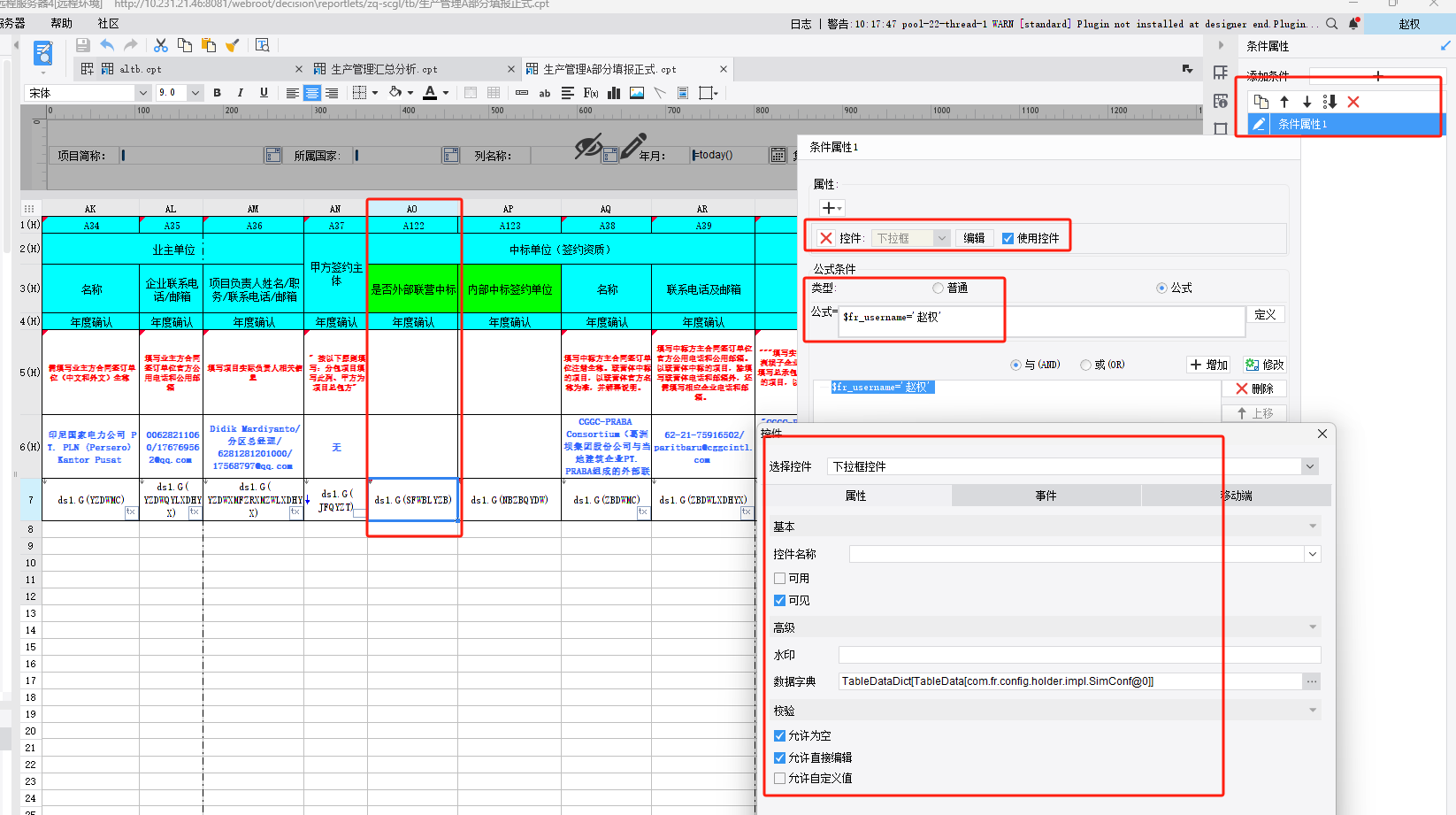Switch to 移动端 tab in widget dialog
The image size is (1456, 815).
1236,496
